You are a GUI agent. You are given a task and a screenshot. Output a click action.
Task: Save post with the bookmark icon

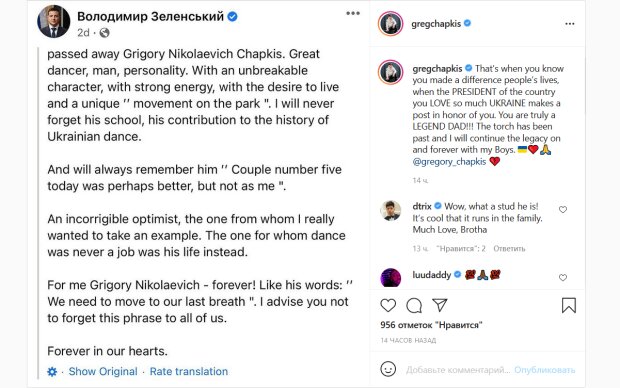coord(569,305)
